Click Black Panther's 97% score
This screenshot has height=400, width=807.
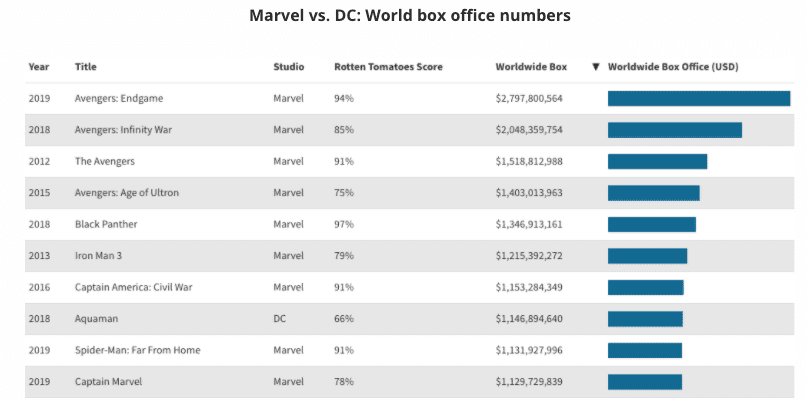tap(344, 224)
